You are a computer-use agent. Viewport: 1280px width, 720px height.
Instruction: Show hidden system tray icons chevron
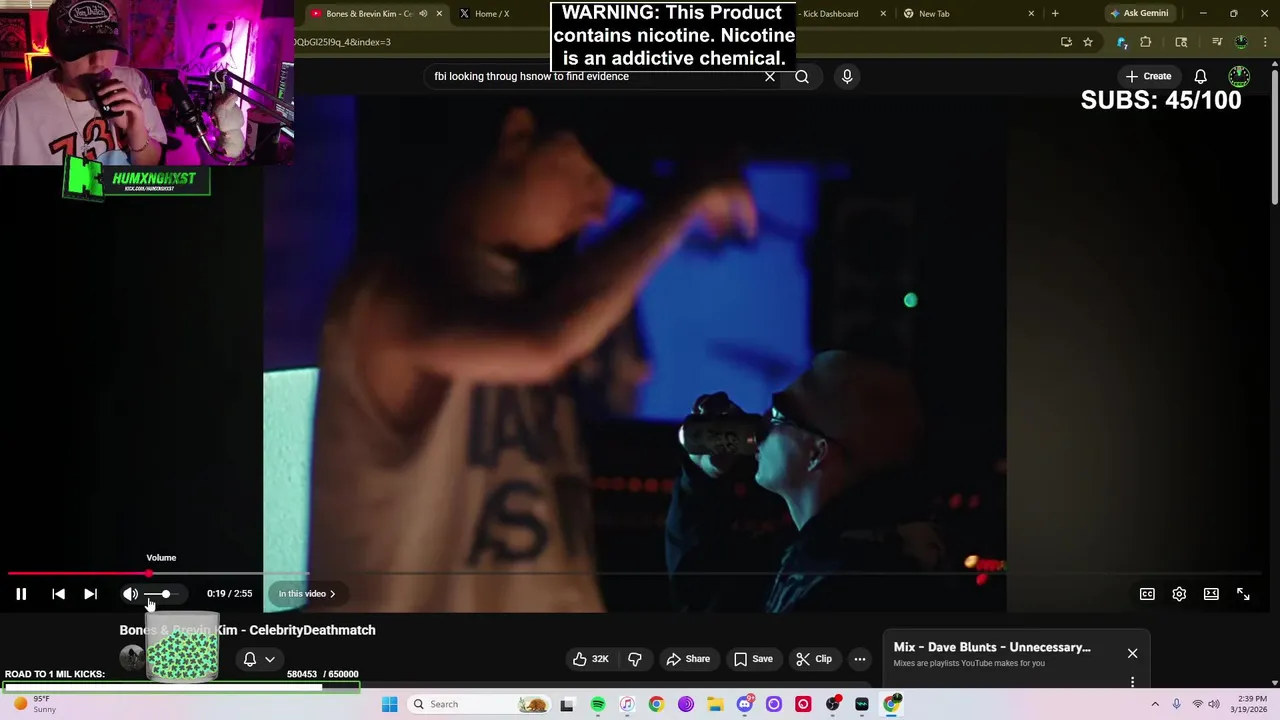tap(1155, 704)
